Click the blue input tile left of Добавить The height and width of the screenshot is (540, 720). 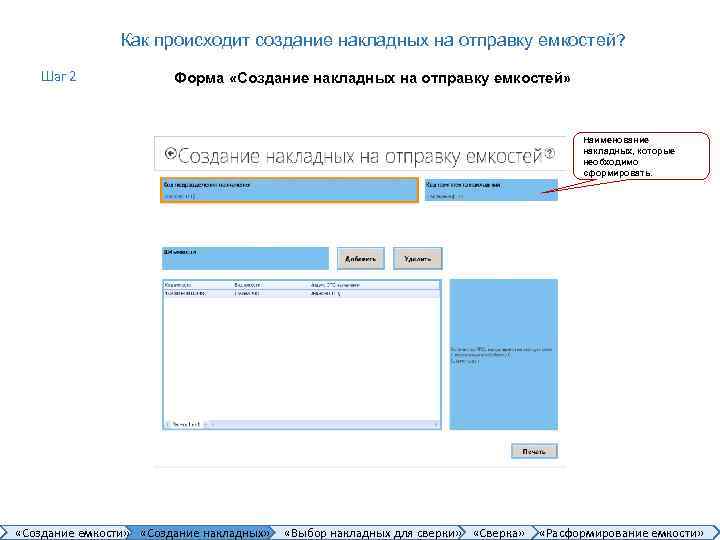pyautogui.click(x=246, y=259)
